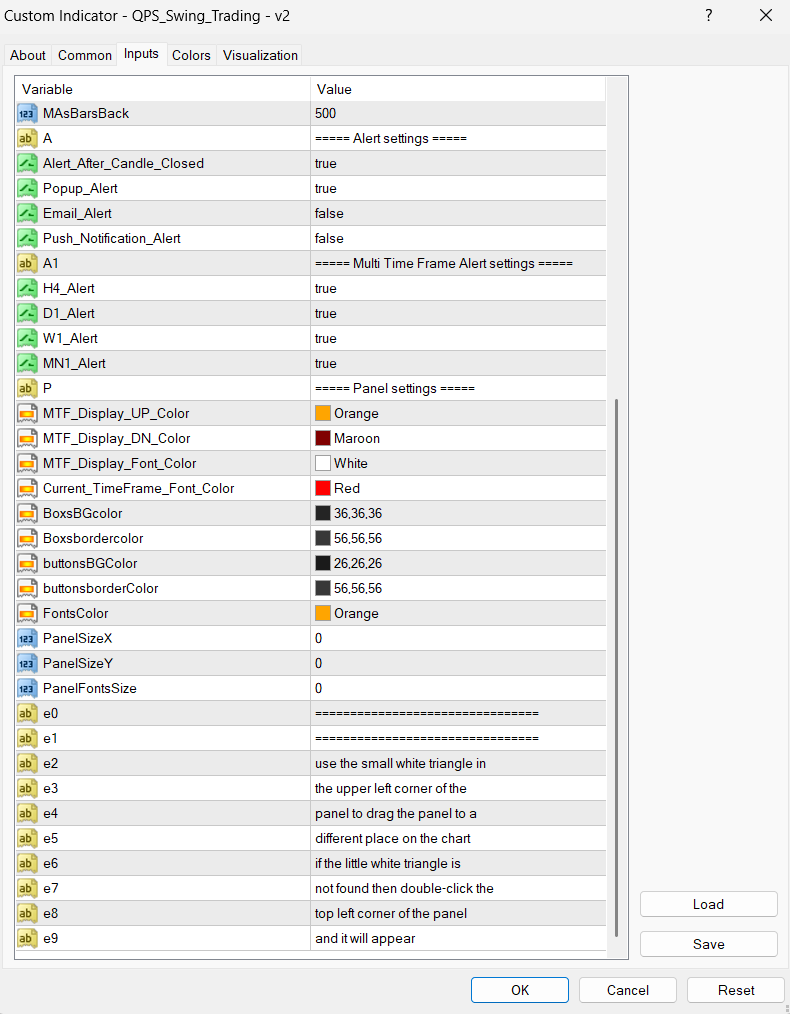Open the D1_Alert value dropdown
This screenshot has height=1014, width=790.
pyautogui.click(x=457, y=313)
